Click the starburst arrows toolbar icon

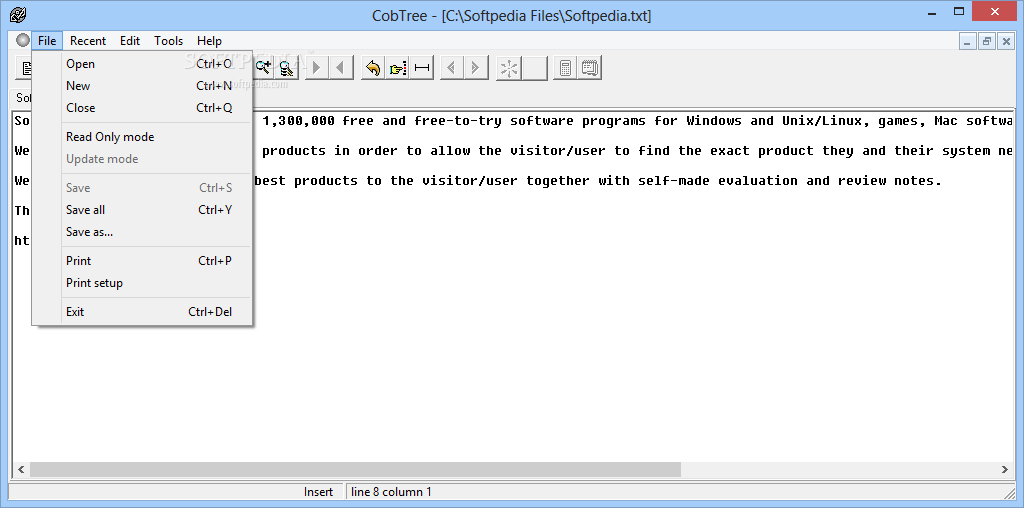(509, 67)
